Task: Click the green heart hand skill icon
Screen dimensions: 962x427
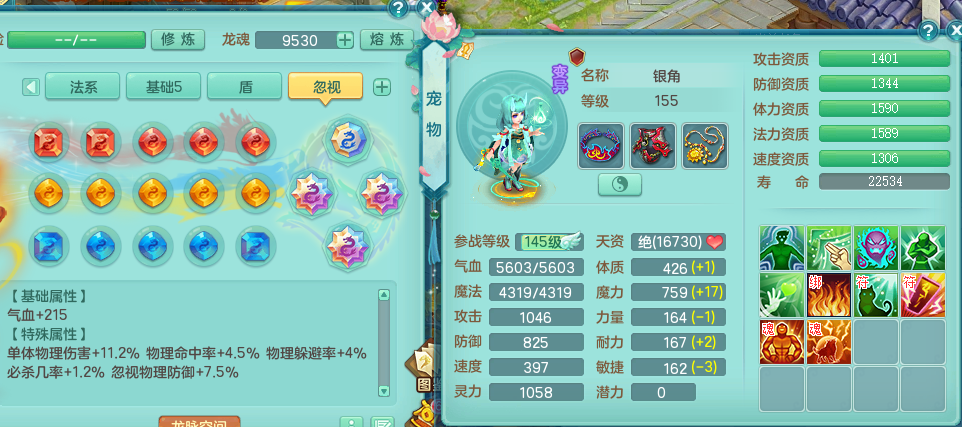Action: coord(782,295)
